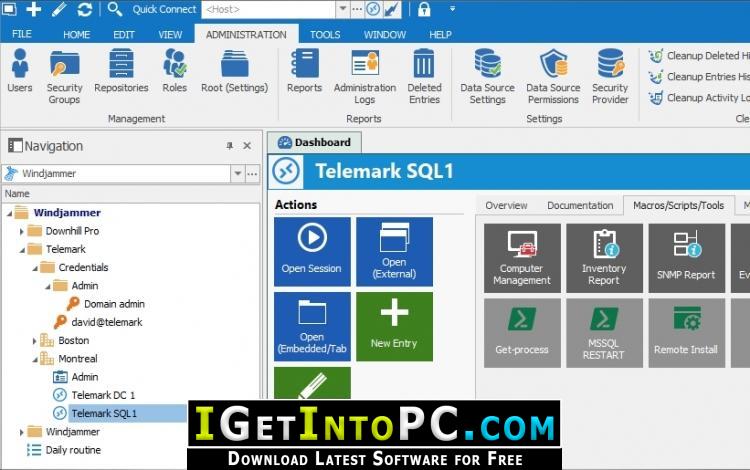750x470 pixels.
Task: Click the Open Session button
Action: coord(312,251)
